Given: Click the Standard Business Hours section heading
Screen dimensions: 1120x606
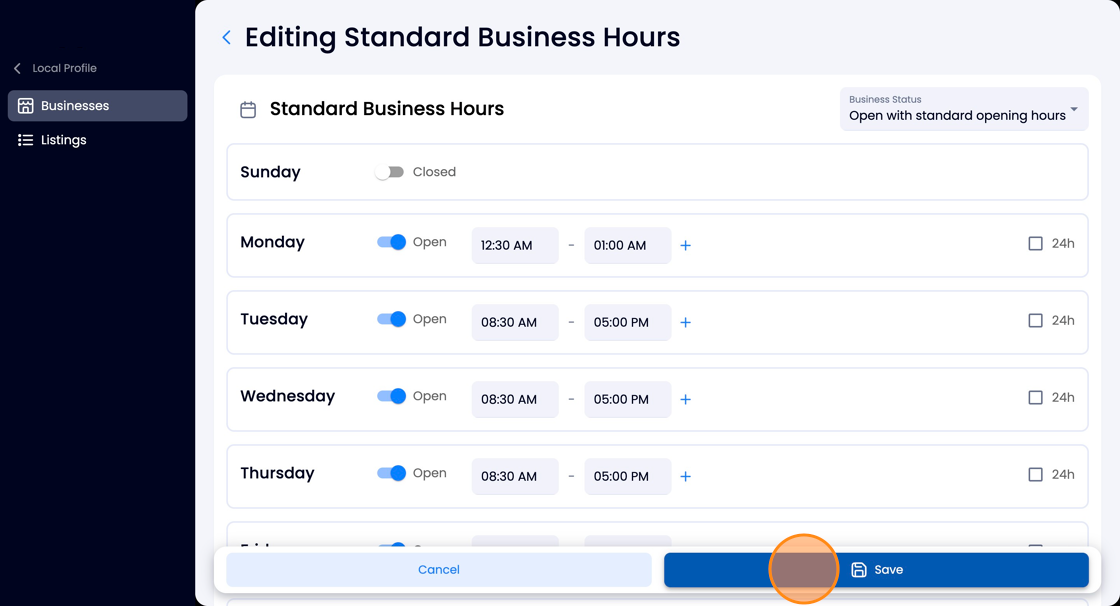Looking at the screenshot, I should pyautogui.click(x=386, y=109).
